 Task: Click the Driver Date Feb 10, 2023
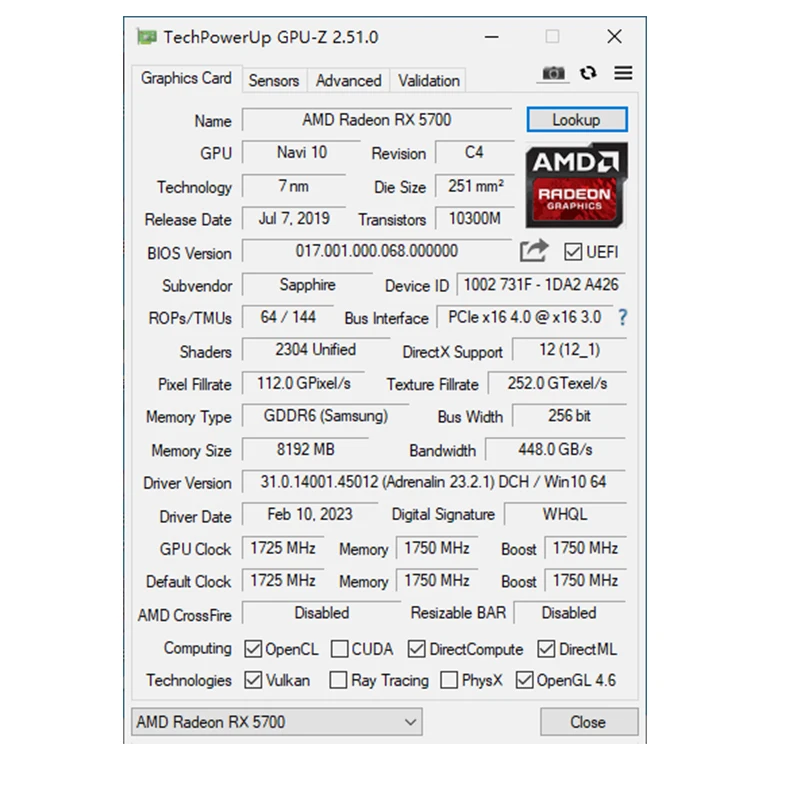click(x=310, y=514)
